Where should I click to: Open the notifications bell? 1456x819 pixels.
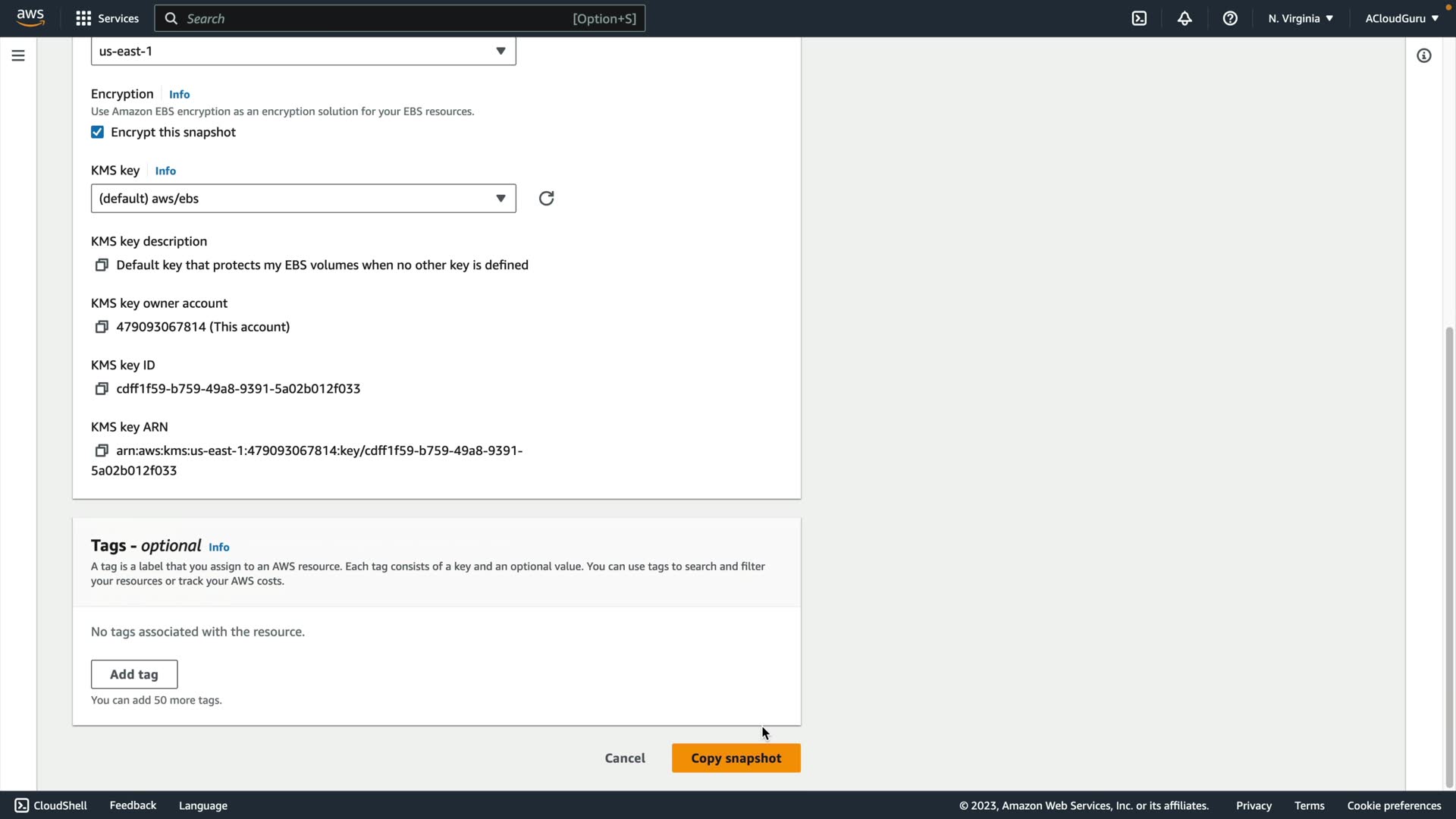[x=1185, y=18]
